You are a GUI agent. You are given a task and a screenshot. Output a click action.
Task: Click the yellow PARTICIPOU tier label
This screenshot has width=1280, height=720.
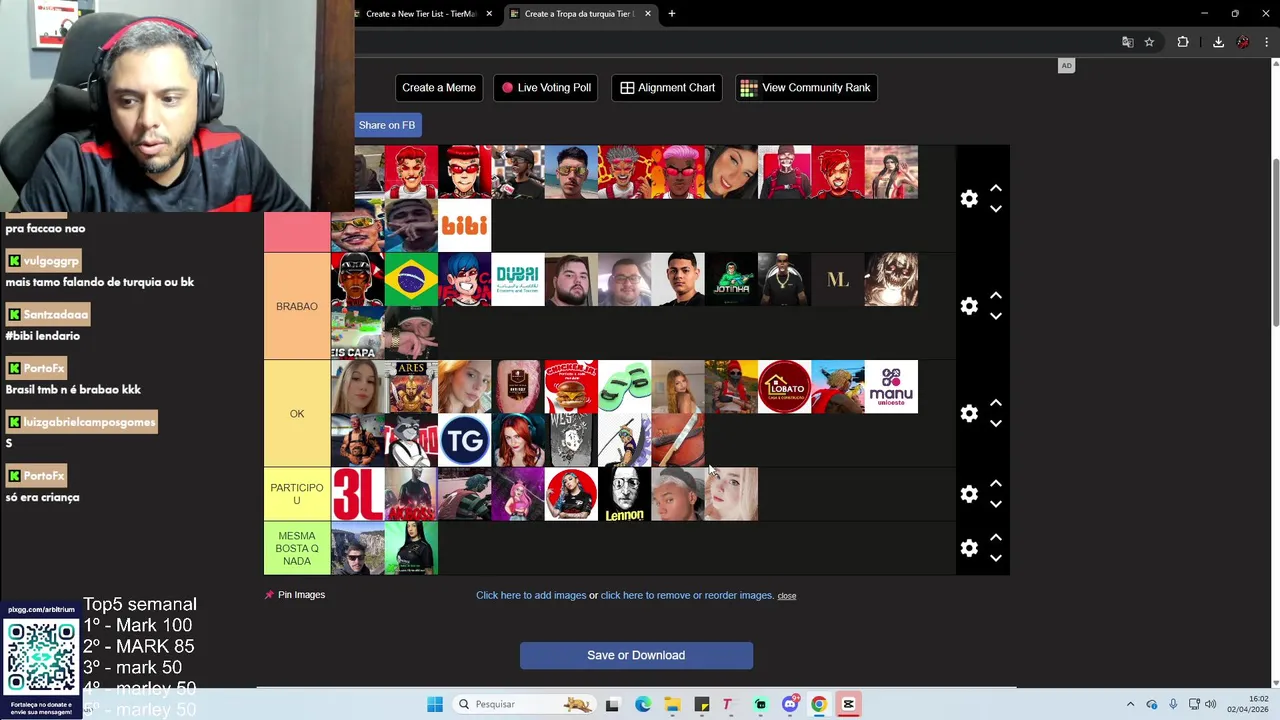coord(297,494)
